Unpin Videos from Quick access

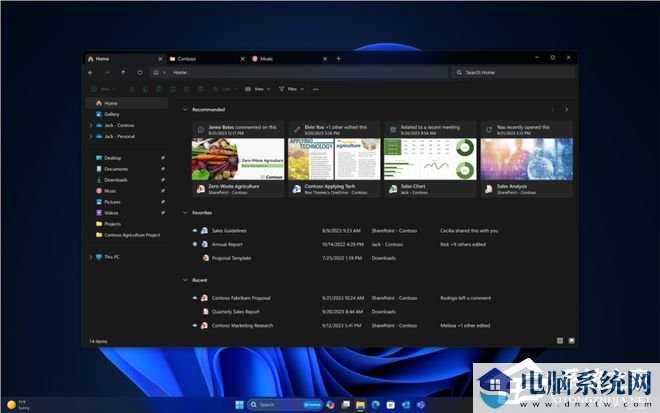click(163, 213)
